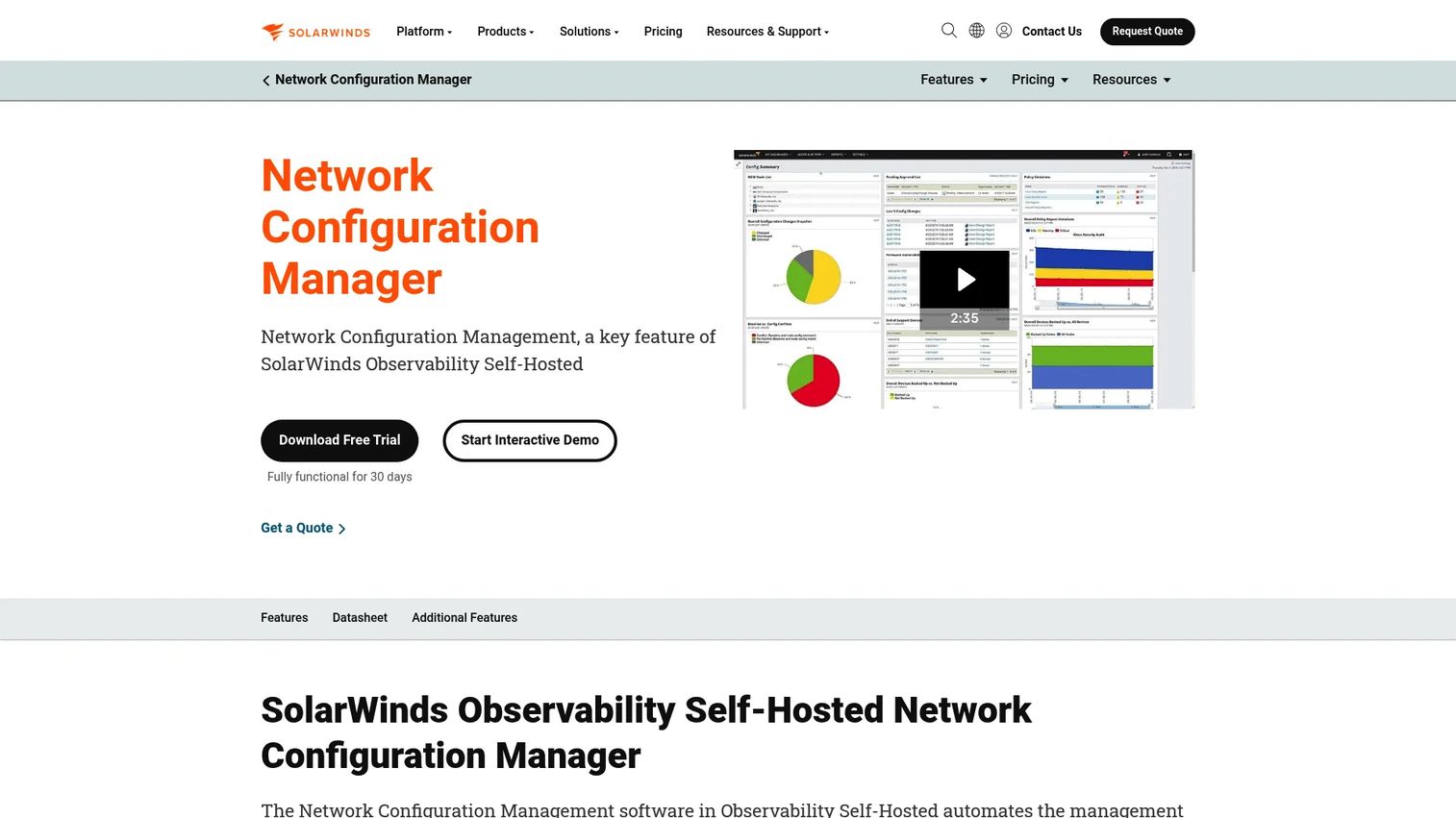Click the Request Quote button
This screenshot has height=818, width=1456.
point(1147,32)
